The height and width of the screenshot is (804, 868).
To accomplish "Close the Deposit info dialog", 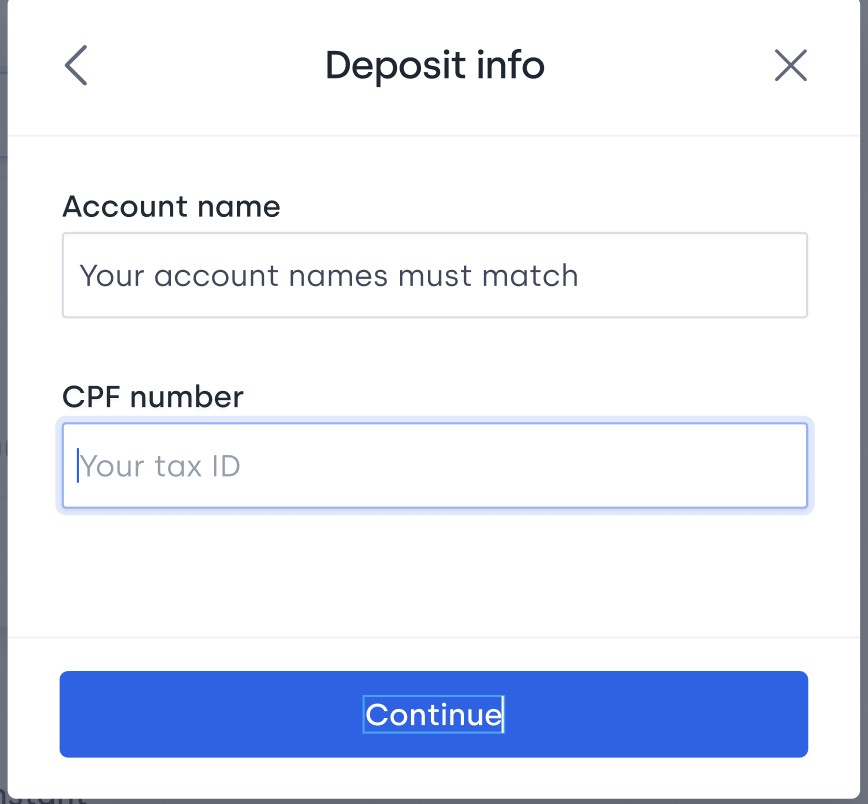I will [790, 65].
